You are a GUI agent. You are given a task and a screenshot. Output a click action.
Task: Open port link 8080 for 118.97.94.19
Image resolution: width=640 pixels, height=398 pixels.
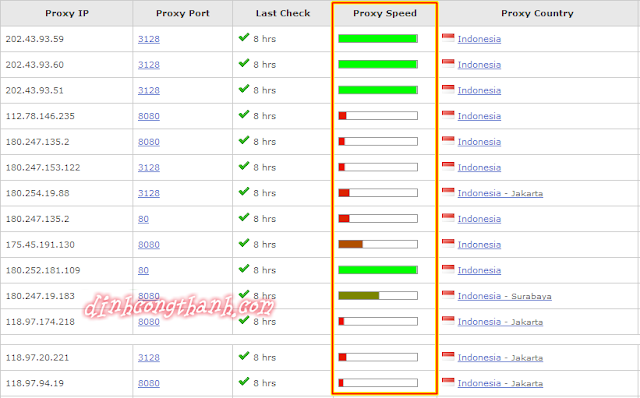(149, 384)
